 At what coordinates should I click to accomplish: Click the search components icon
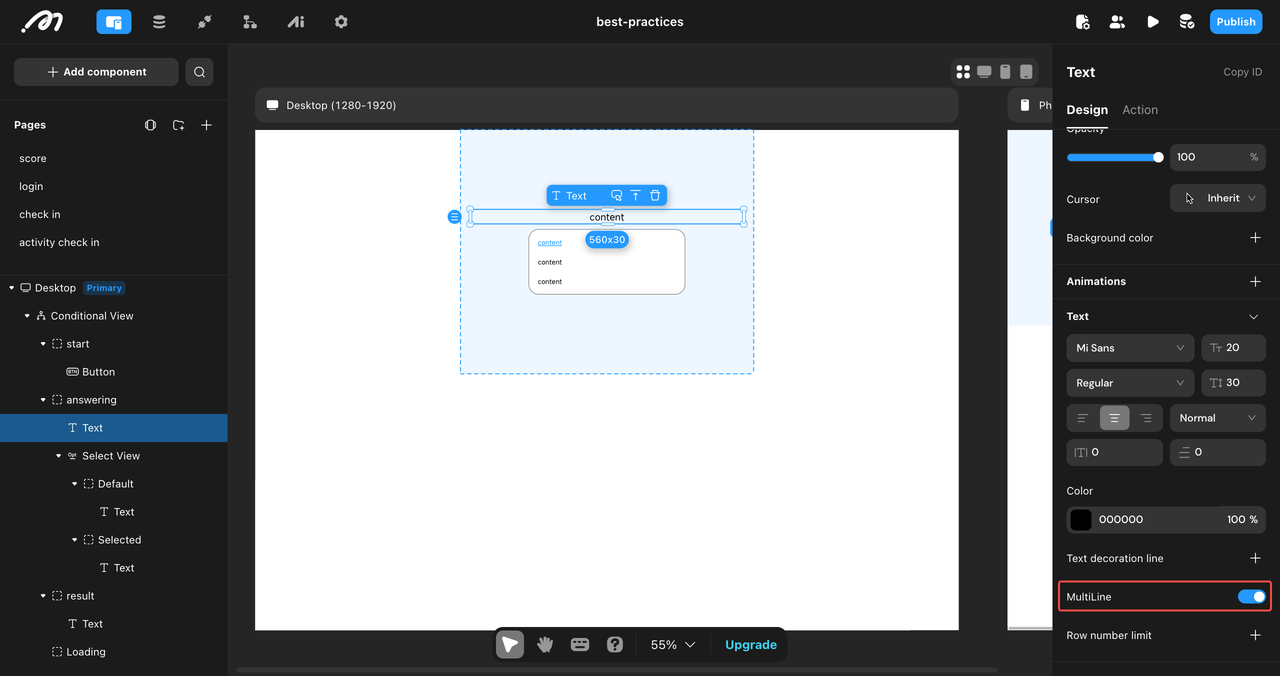(200, 72)
